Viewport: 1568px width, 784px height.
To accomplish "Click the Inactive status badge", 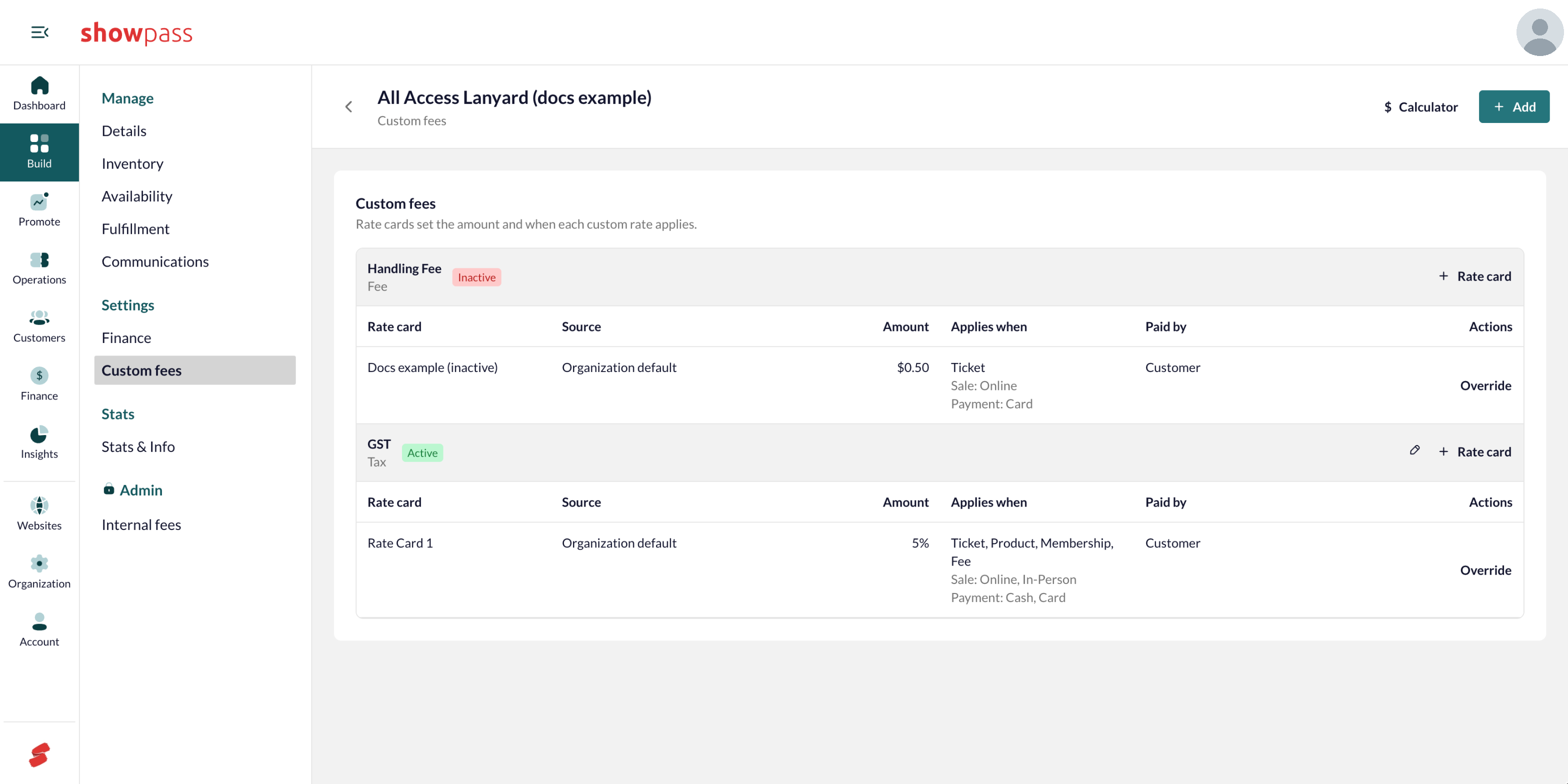I will click(x=476, y=277).
